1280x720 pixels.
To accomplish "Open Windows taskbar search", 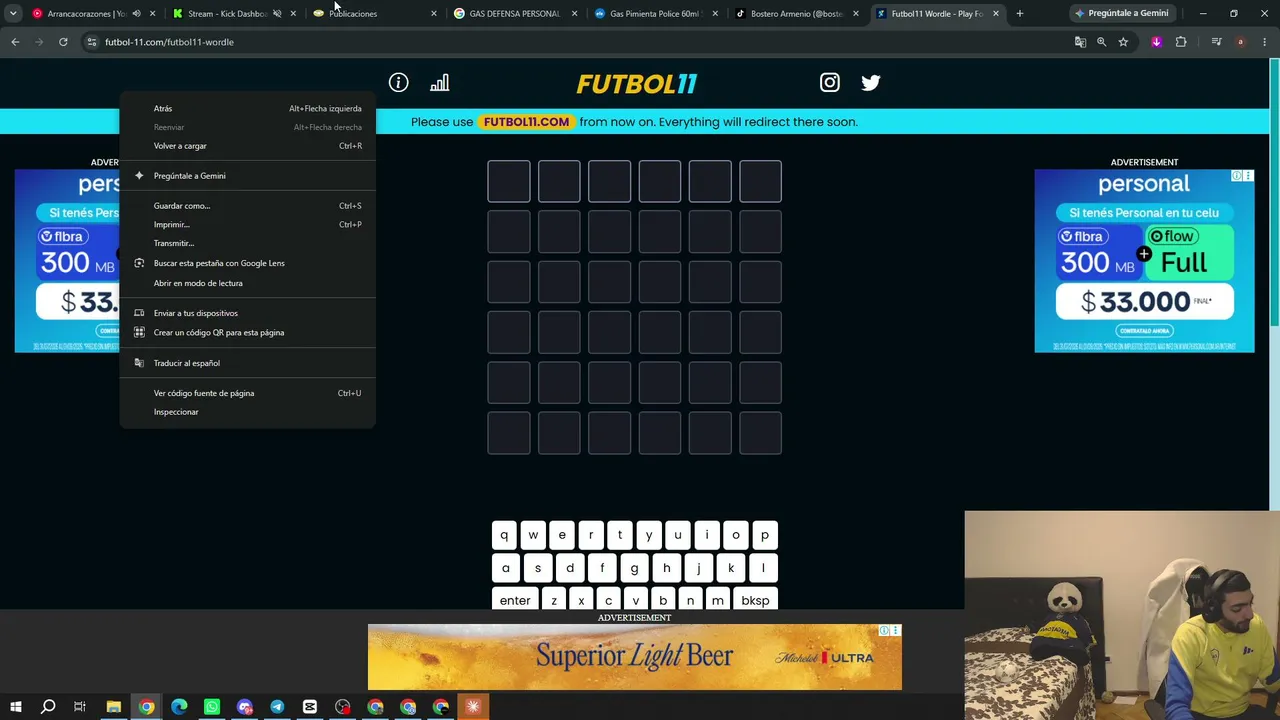I will [x=48, y=707].
